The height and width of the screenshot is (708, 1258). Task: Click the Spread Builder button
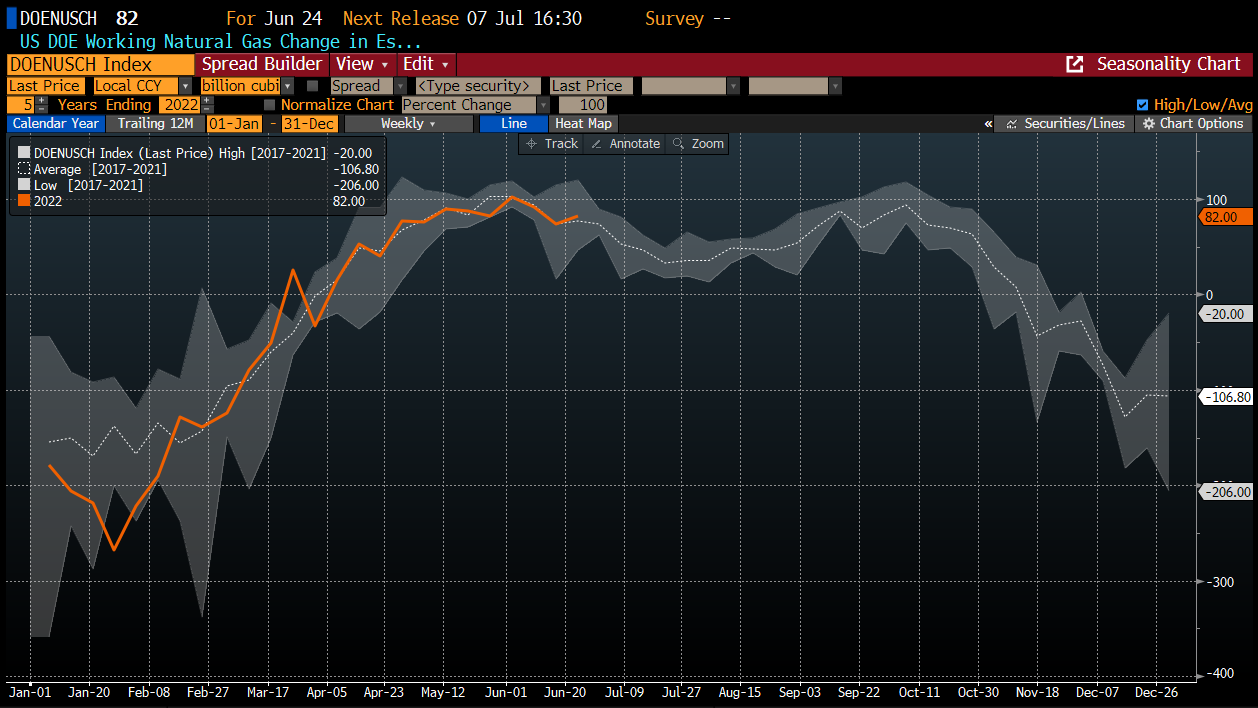[262, 64]
